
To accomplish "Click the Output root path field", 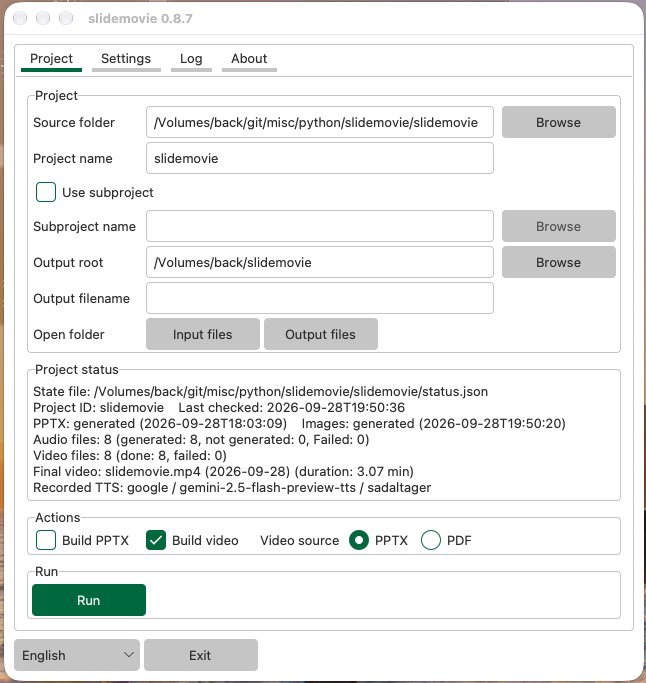I will 320,262.
